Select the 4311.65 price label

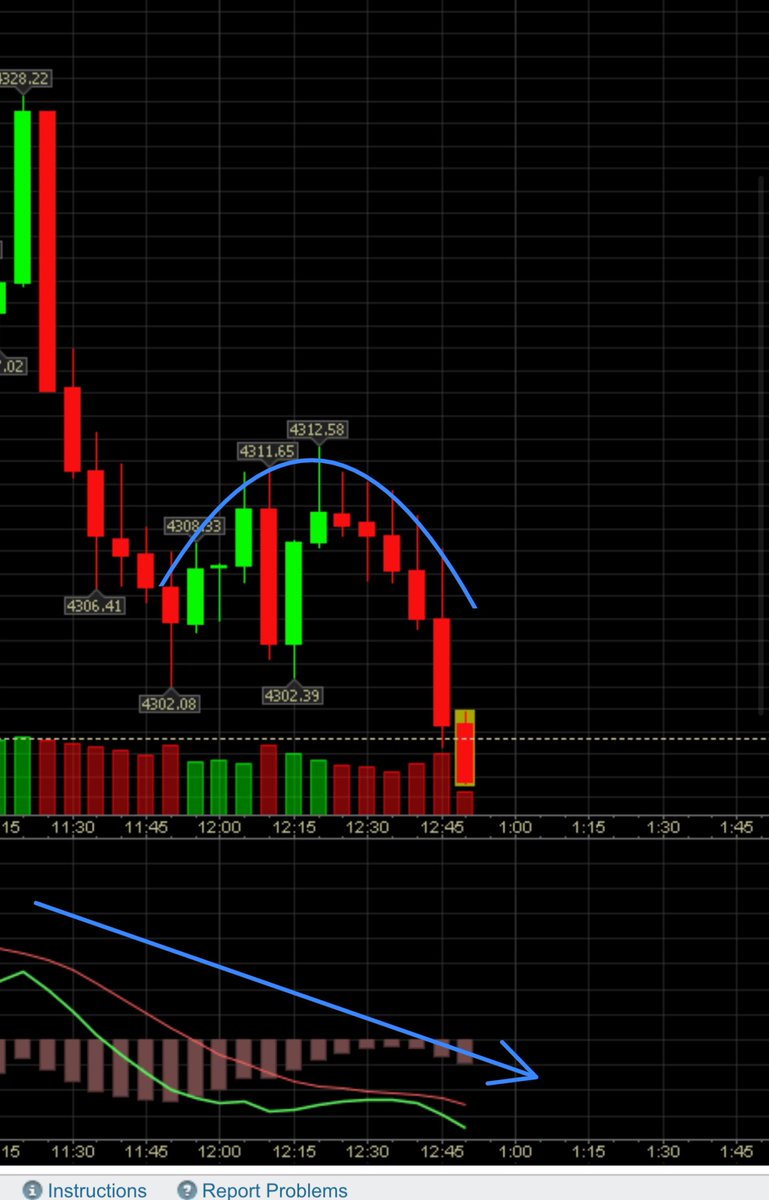(267, 452)
